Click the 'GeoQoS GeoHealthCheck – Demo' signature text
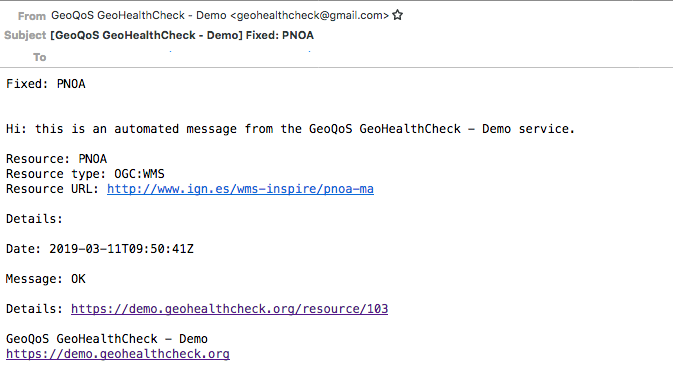This screenshot has width=673, height=379. (107, 339)
